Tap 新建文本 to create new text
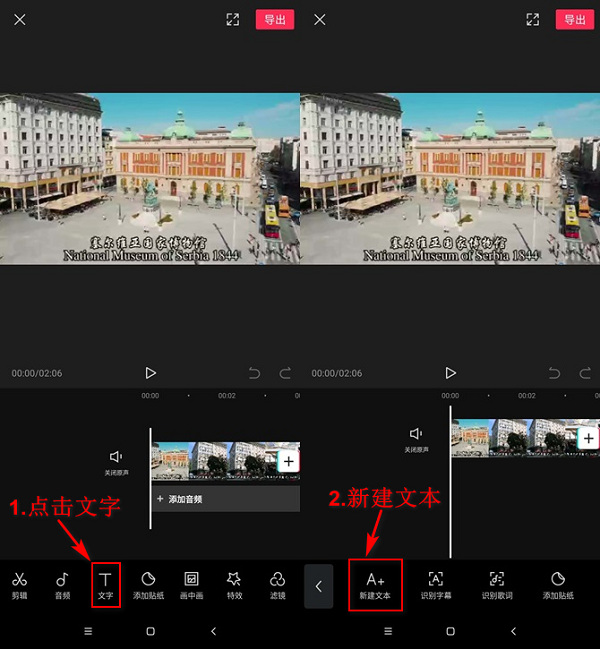The height and width of the screenshot is (649, 600). point(375,585)
